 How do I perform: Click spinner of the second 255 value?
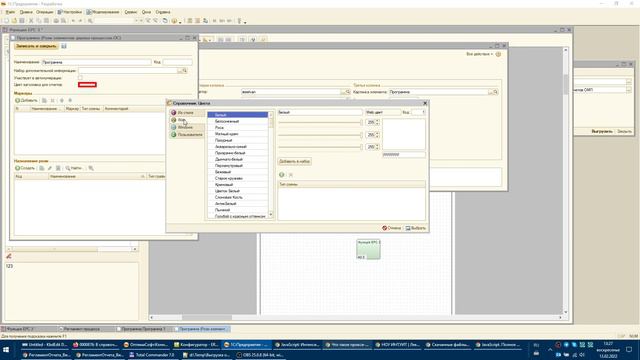(378, 135)
